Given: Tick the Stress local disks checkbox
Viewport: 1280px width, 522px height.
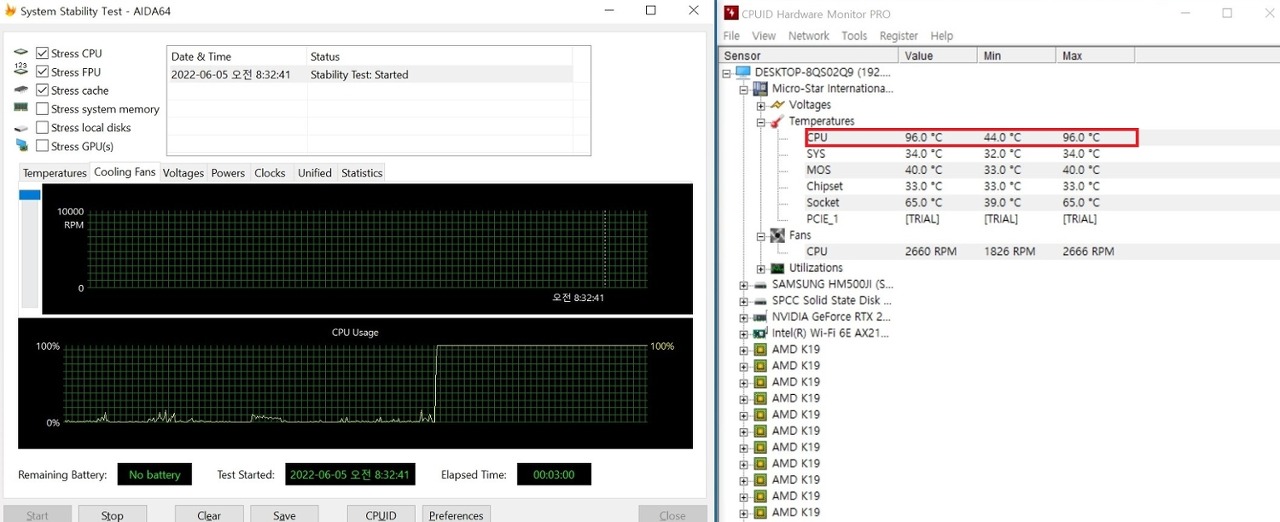Looking at the screenshot, I should 42,127.
